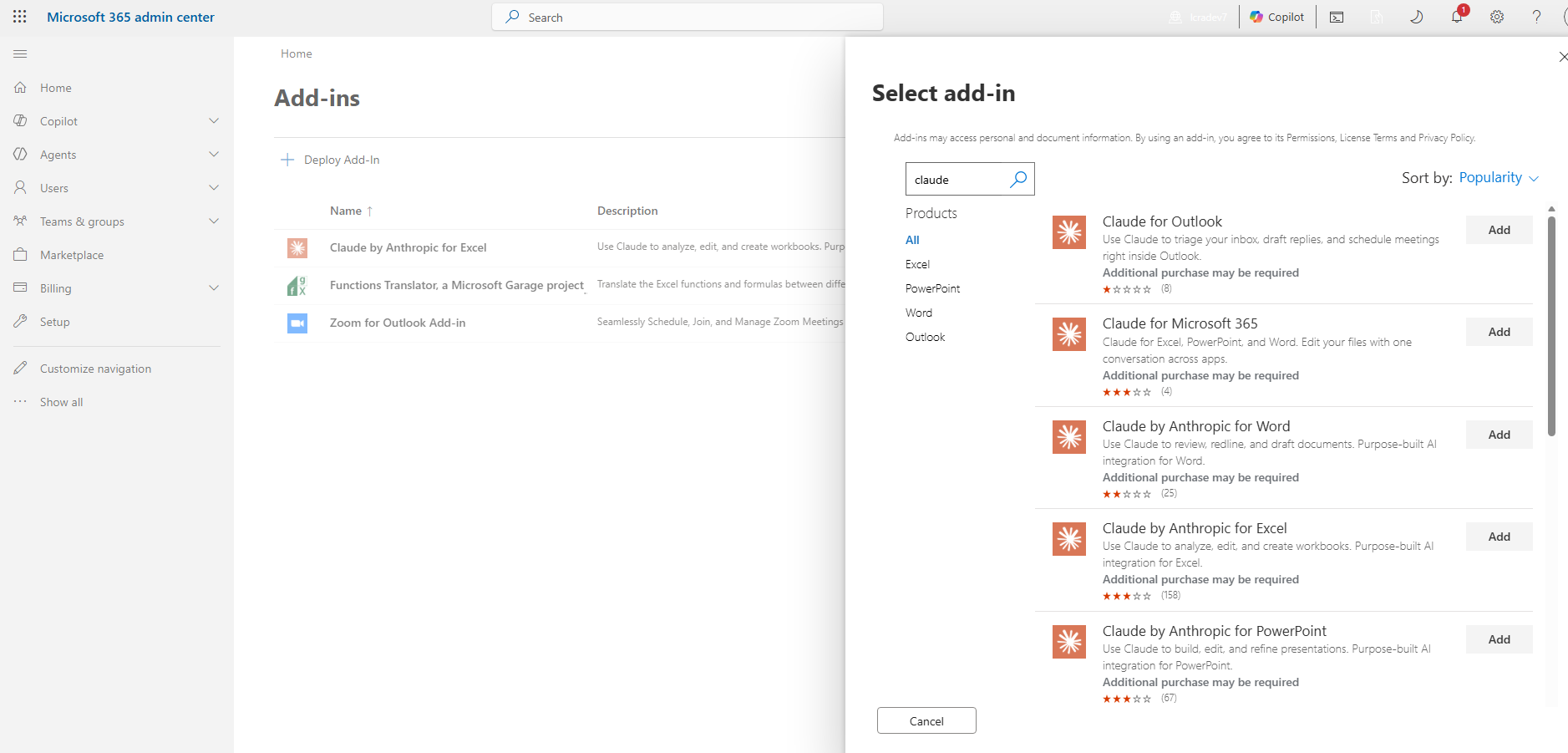Image resolution: width=1568 pixels, height=753 pixels.
Task: Sort the Add-ins table by Name column
Action: pos(351,211)
